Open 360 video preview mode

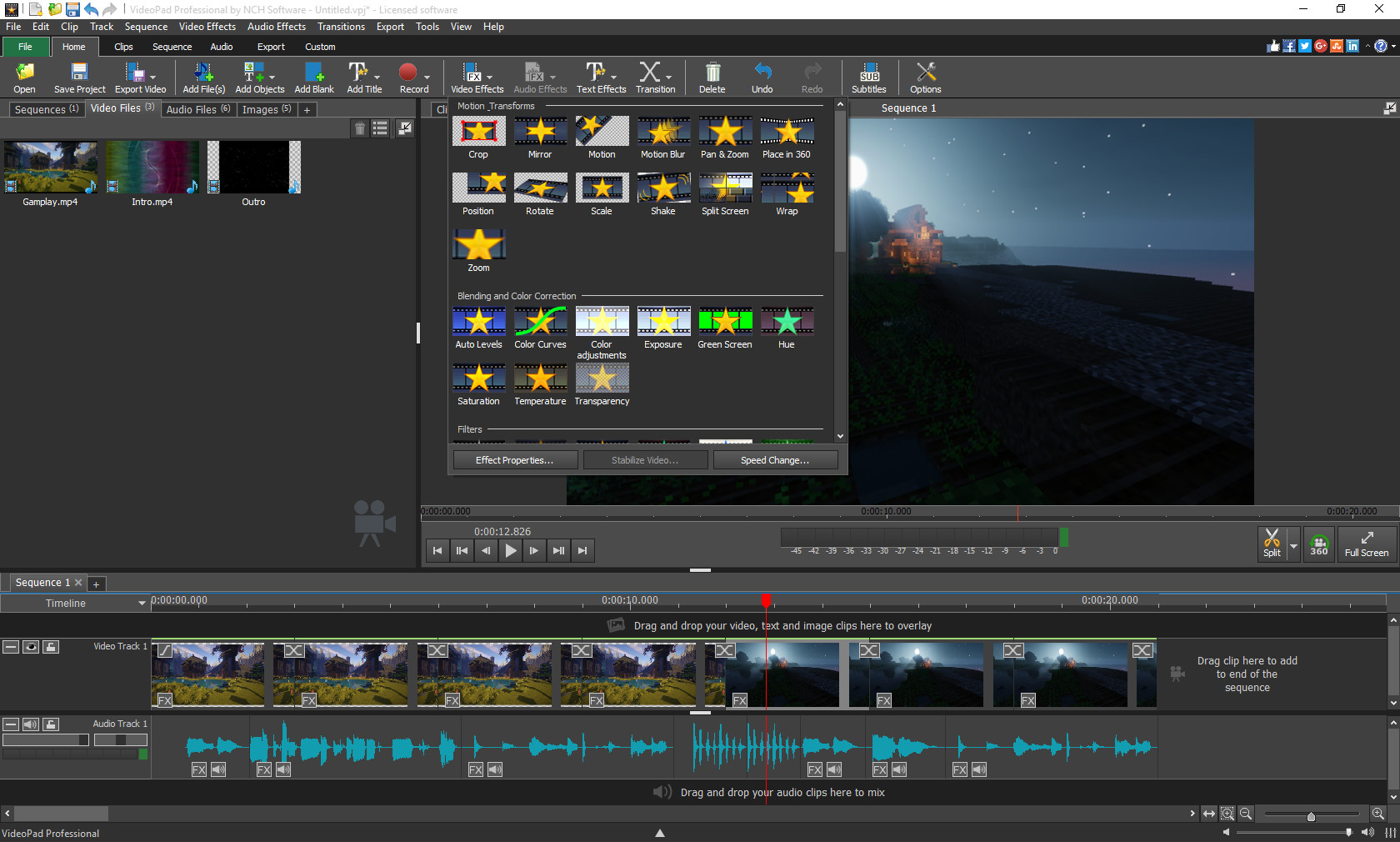coord(1318,544)
